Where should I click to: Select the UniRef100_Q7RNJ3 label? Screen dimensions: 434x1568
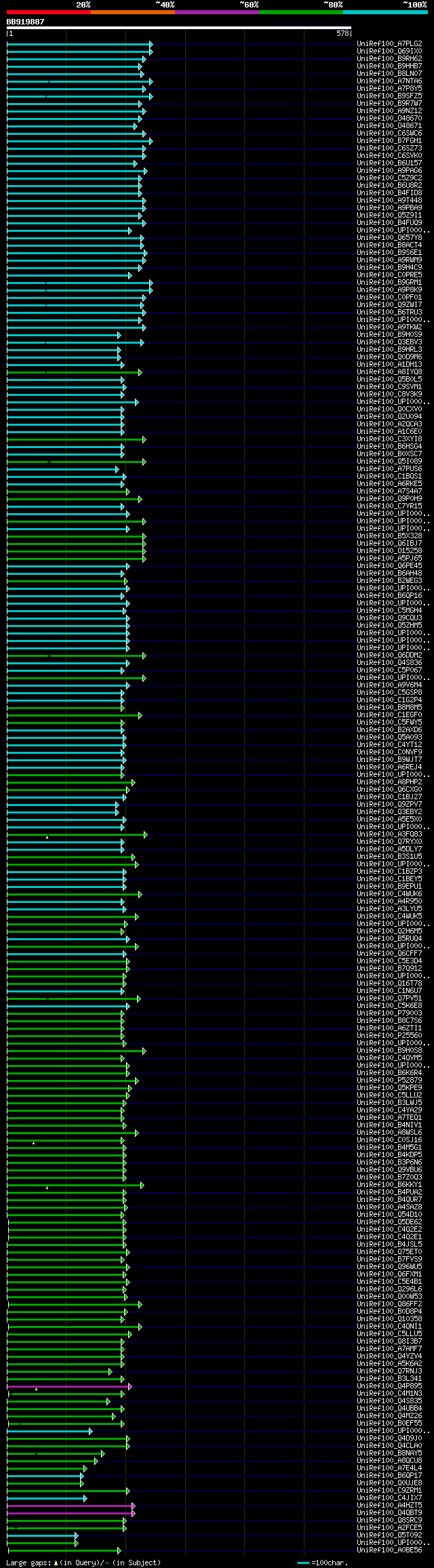[389, 1371]
